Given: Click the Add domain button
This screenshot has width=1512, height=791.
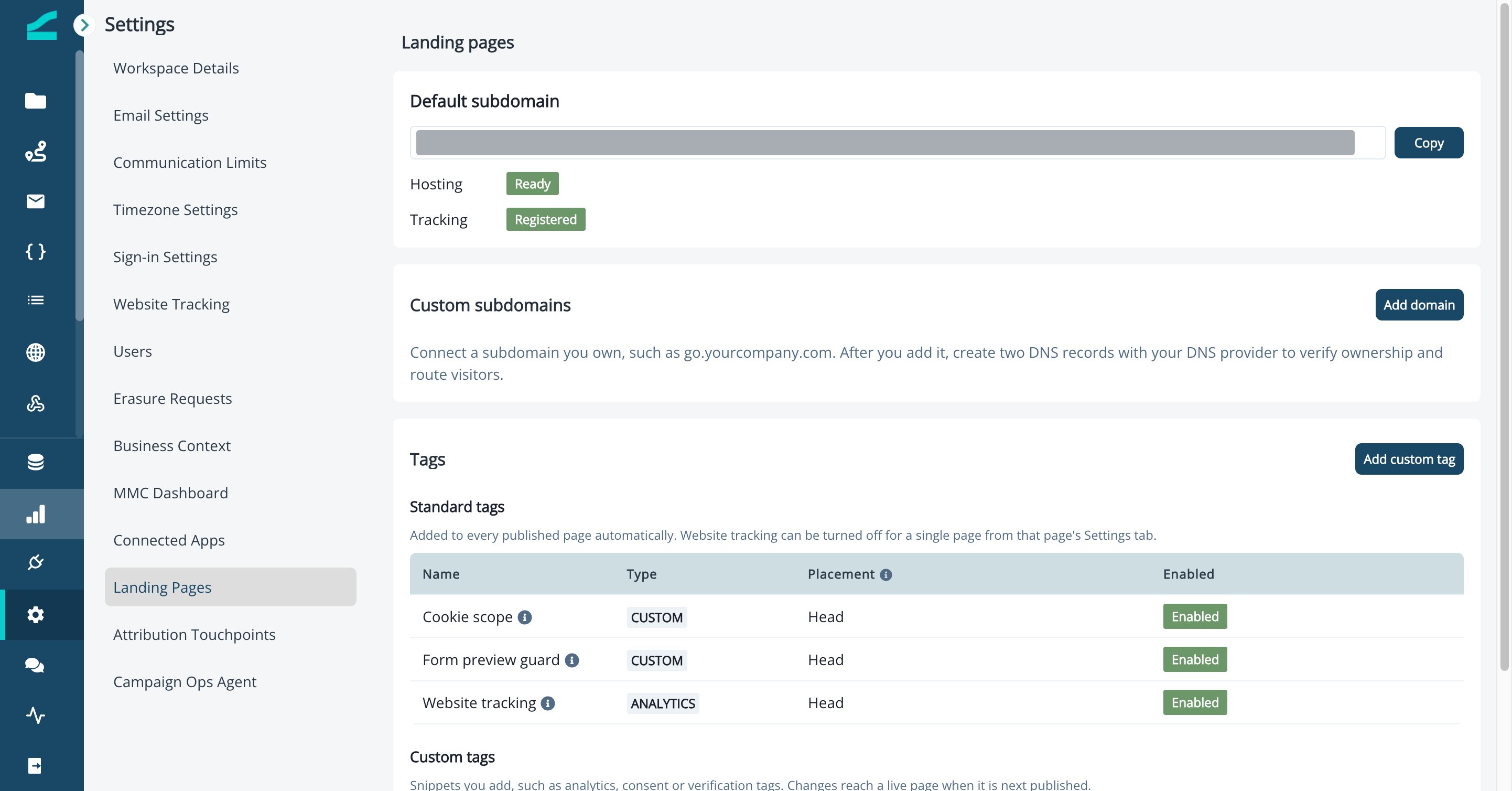Looking at the screenshot, I should (1419, 305).
